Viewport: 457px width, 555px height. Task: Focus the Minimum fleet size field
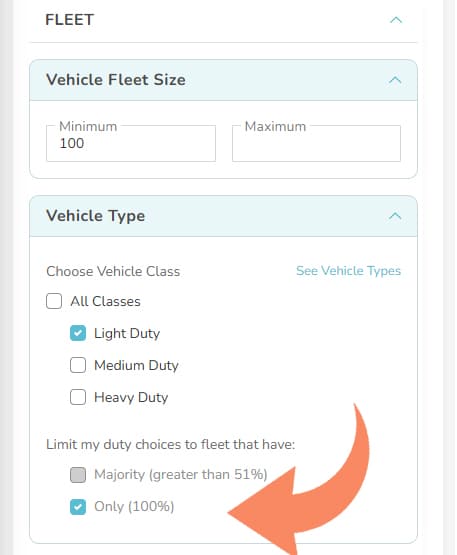coord(131,143)
